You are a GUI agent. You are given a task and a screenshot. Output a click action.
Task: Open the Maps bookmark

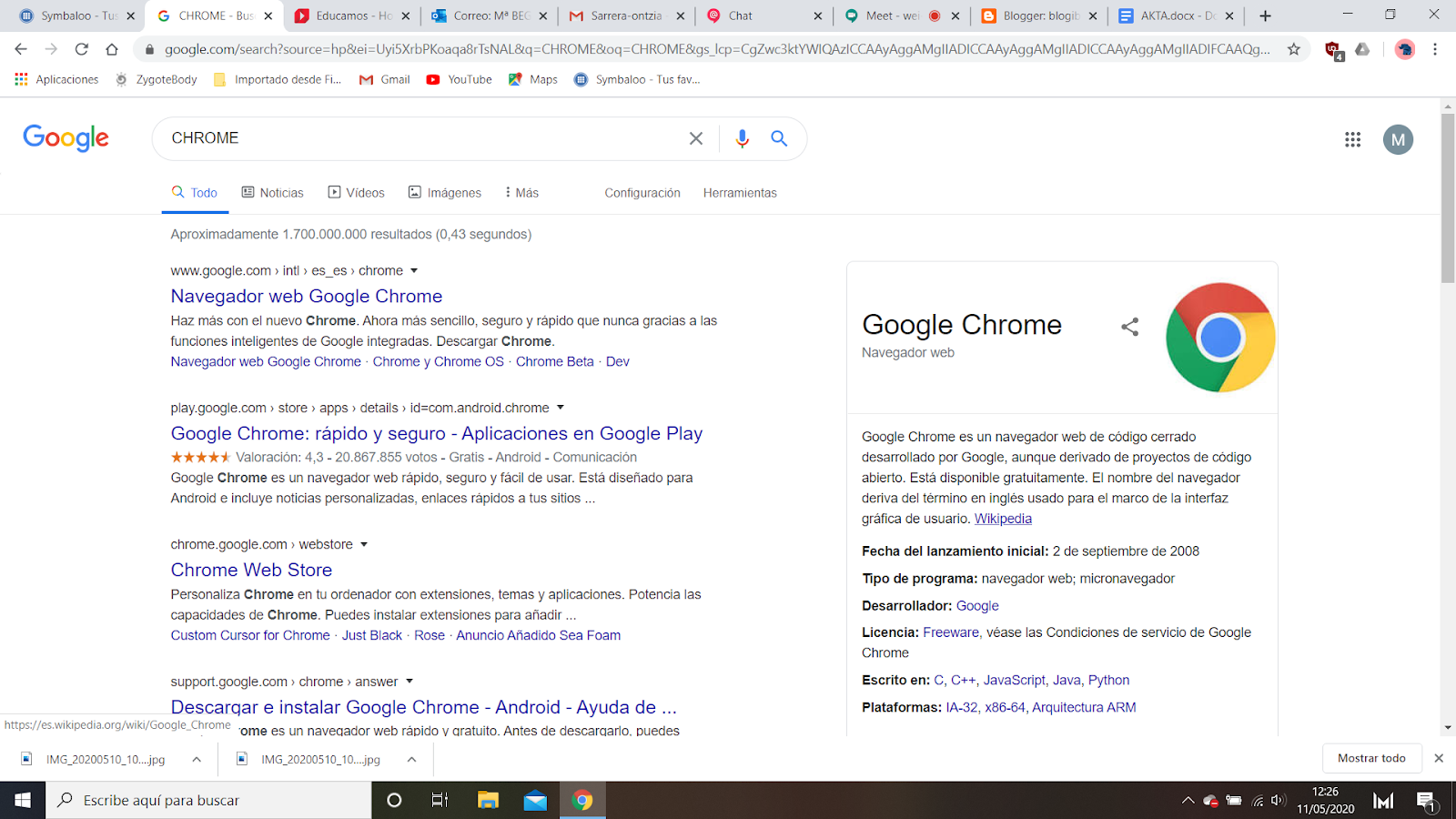click(533, 79)
